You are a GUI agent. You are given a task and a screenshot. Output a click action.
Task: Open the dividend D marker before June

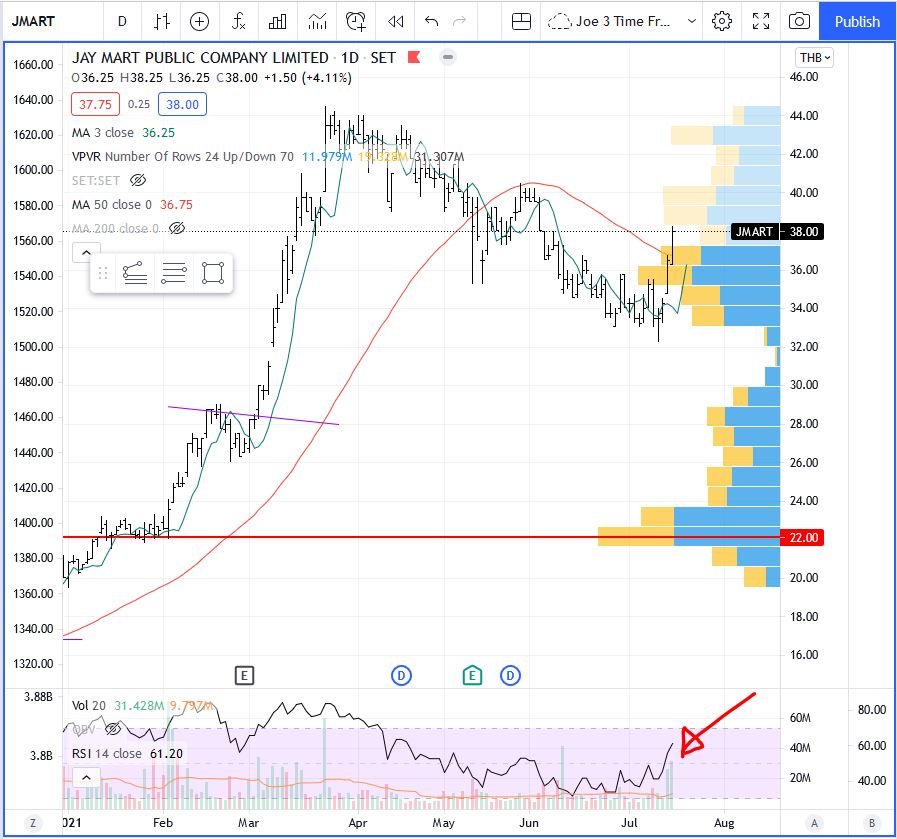coord(510,675)
